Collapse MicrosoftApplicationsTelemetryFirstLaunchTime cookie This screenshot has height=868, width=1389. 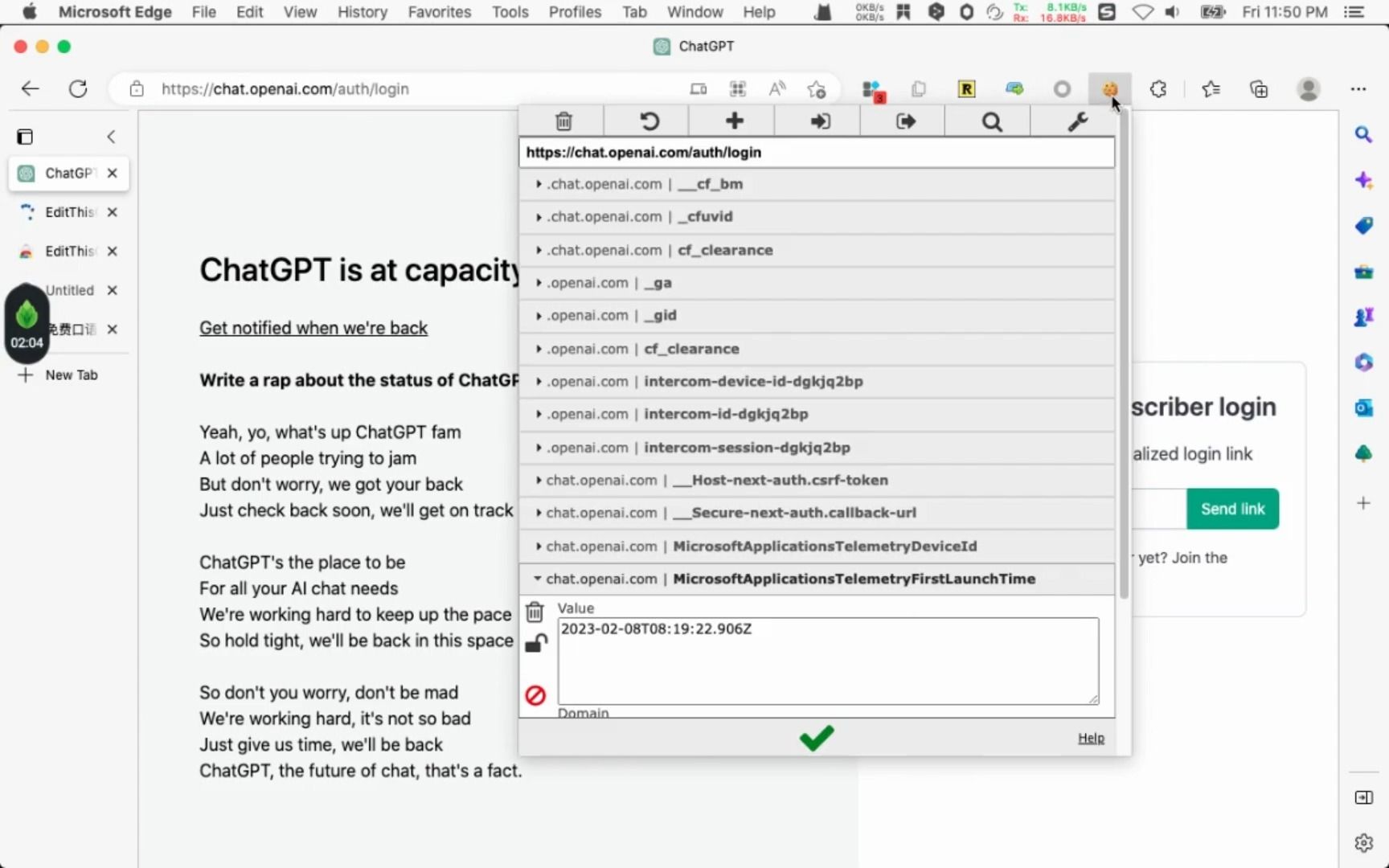[817, 579]
